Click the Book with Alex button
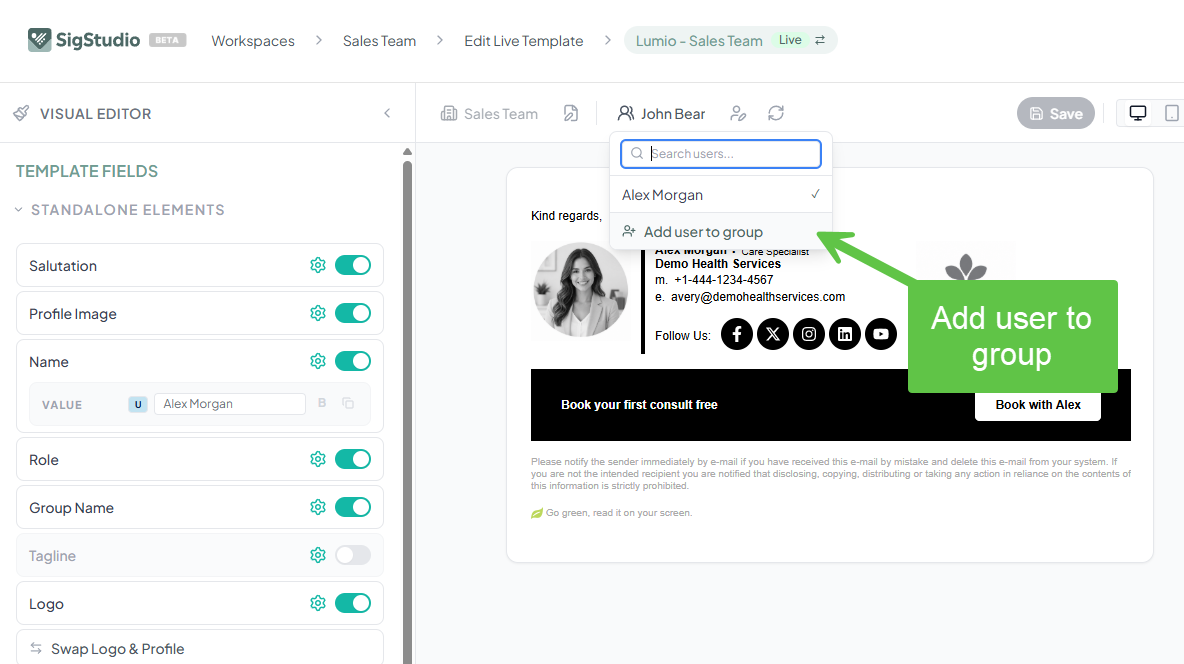1184x664 pixels. [x=1038, y=405]
